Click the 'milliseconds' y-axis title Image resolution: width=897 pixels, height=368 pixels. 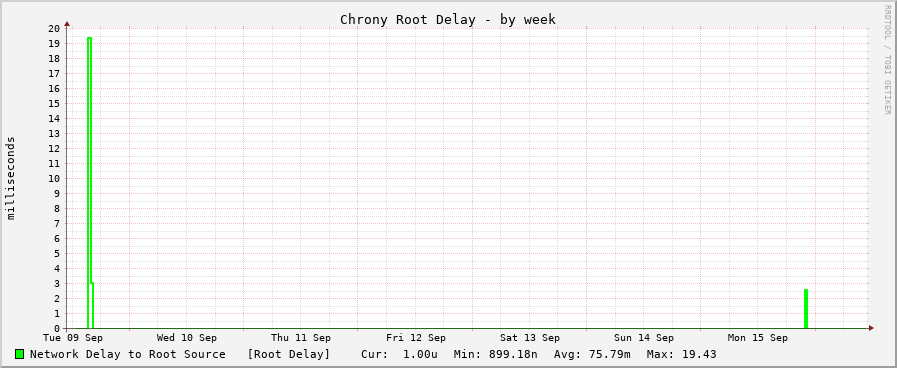click(x=11, y=178)
